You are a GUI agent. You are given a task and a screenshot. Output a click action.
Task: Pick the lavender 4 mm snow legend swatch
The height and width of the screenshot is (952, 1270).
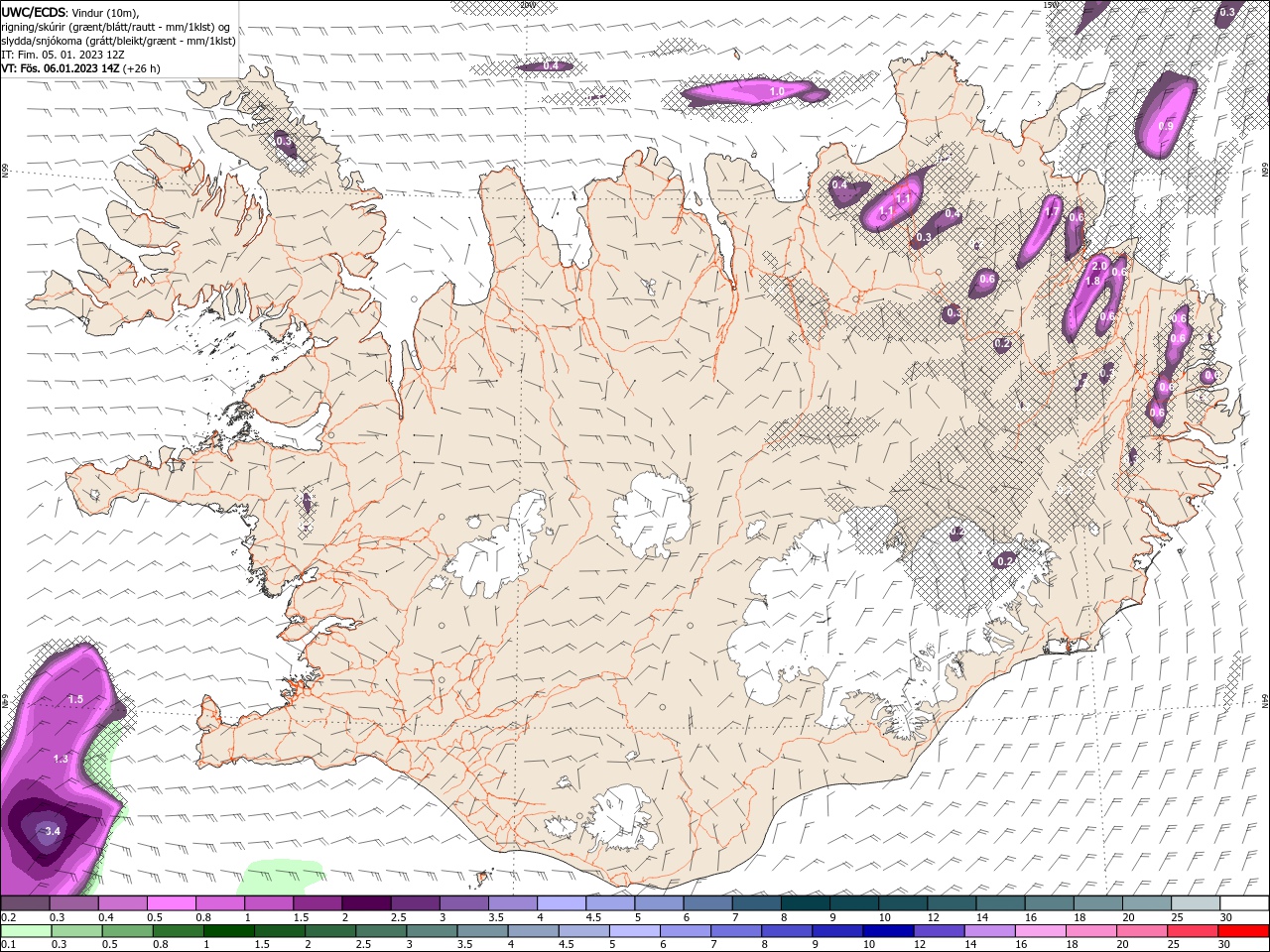click(562, 903)
